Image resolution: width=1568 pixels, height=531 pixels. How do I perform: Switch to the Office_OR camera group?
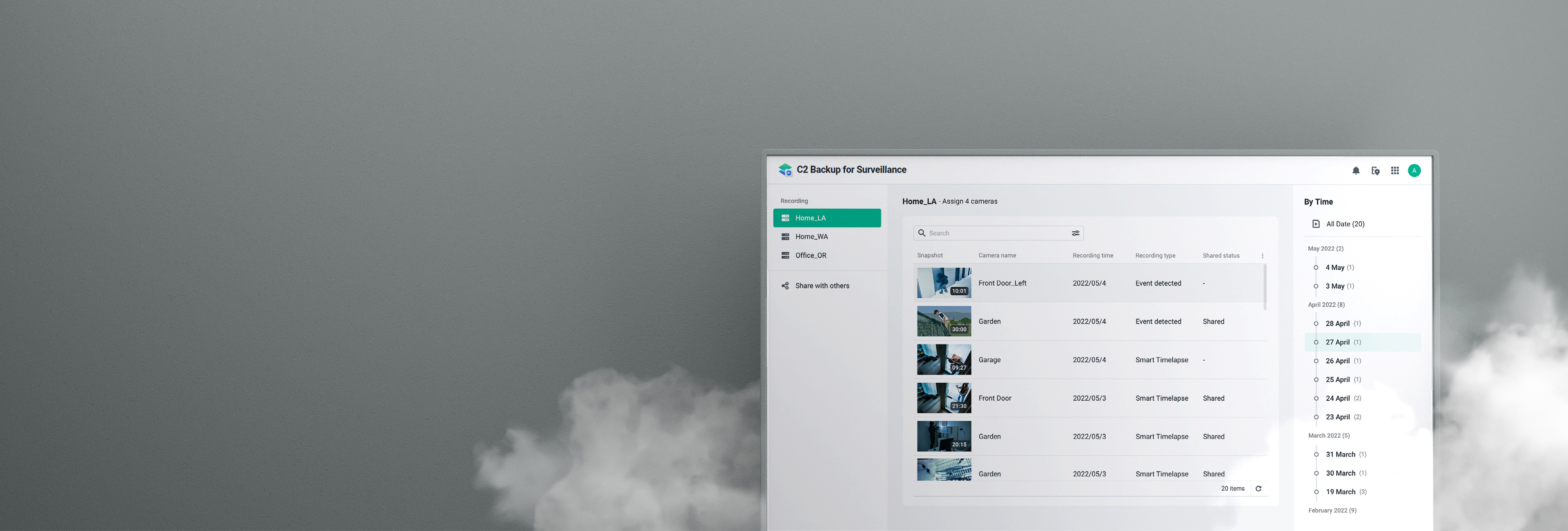[811, 255]
